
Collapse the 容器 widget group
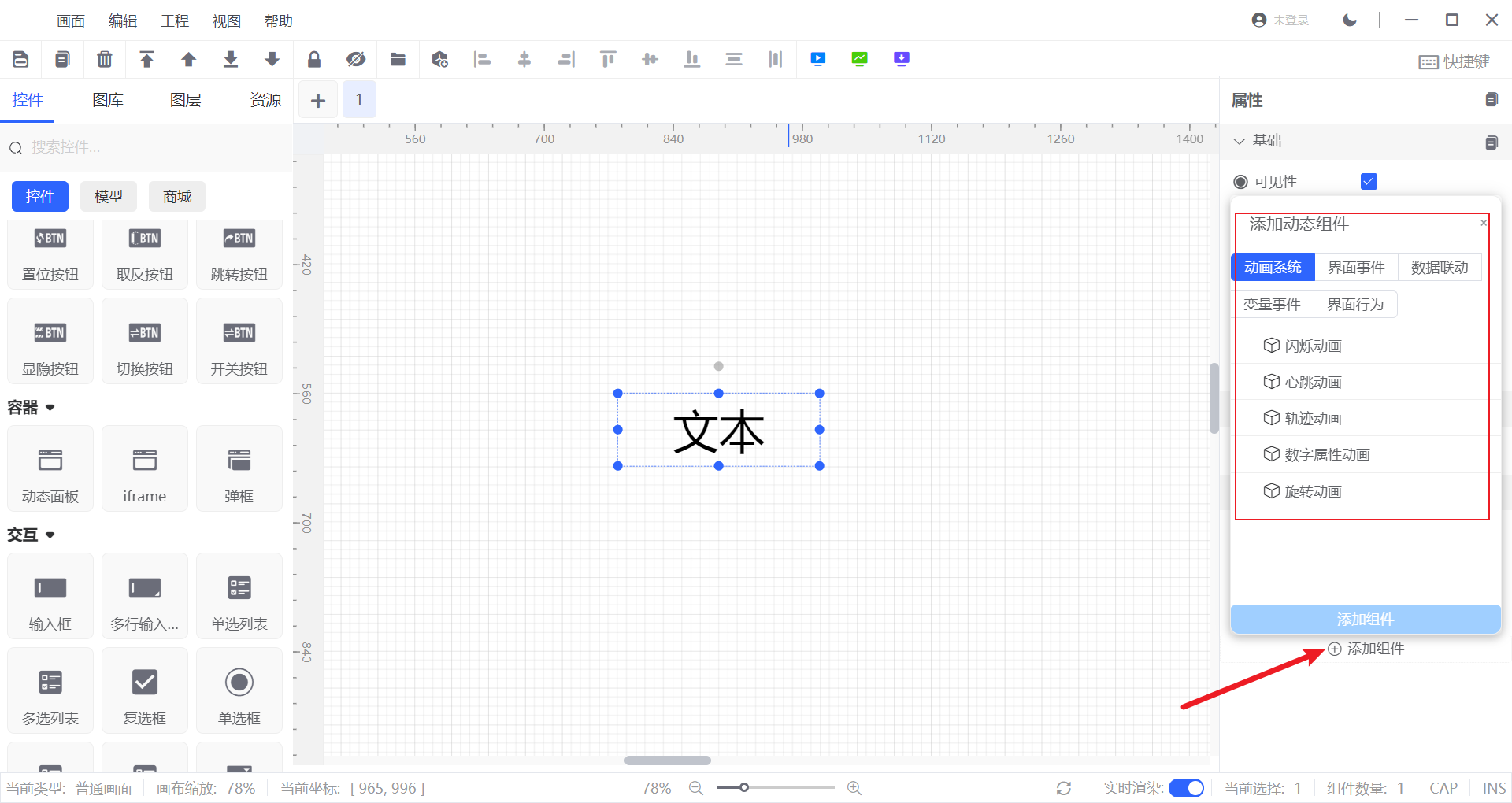click(50, 408)
